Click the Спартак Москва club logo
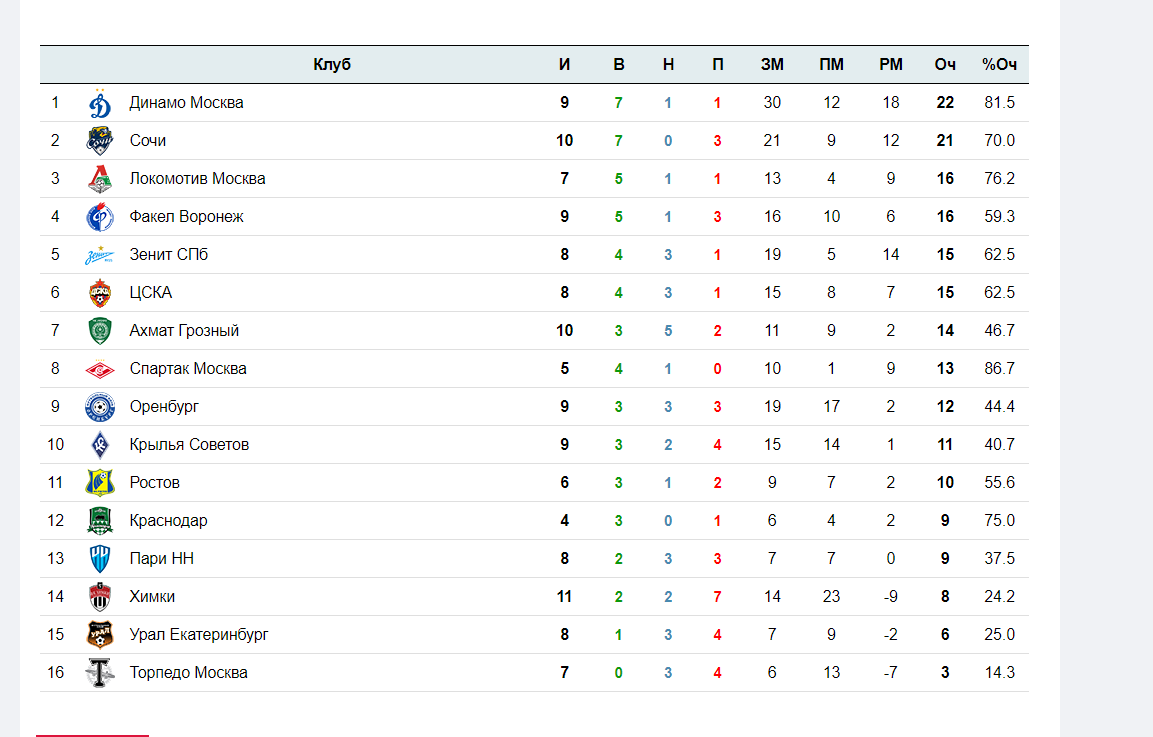 pyautogui.click(x=100, y=369)
